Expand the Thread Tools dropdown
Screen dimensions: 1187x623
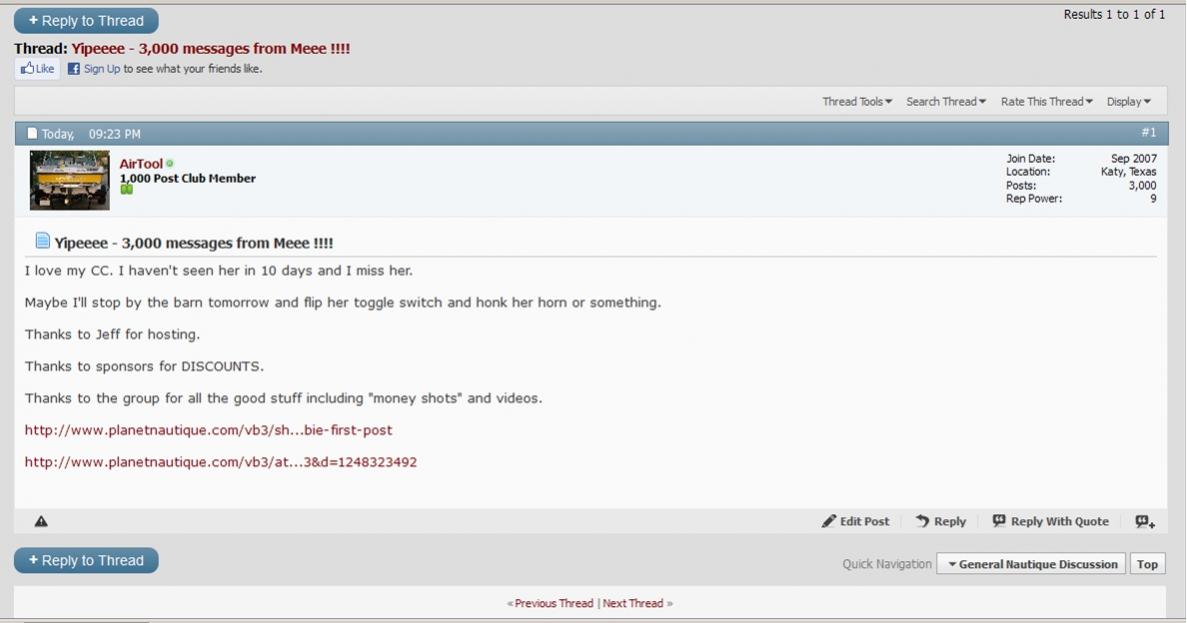coord(857,102)
